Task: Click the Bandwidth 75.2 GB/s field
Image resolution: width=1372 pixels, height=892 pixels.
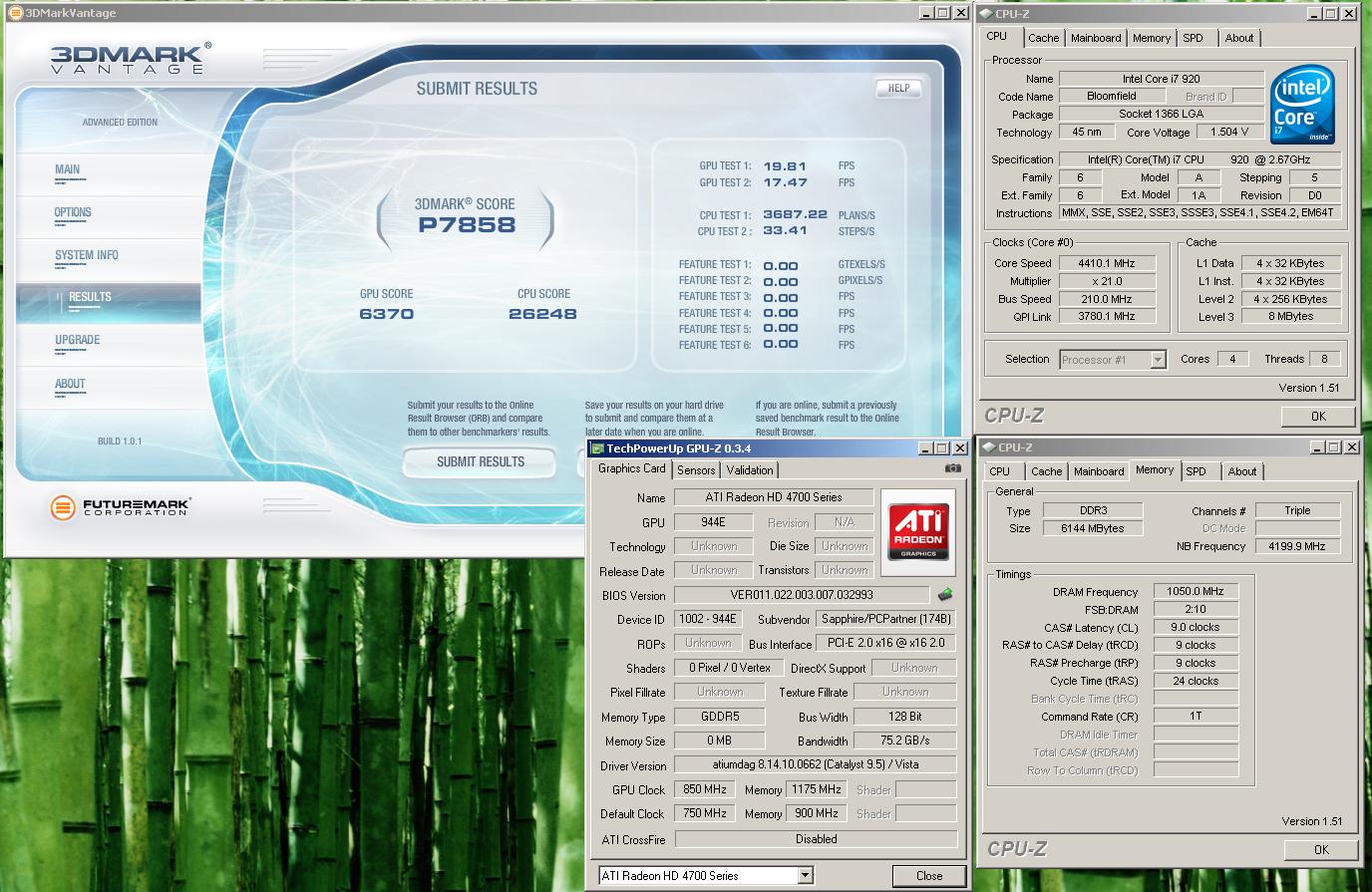Action: point(904,741)
